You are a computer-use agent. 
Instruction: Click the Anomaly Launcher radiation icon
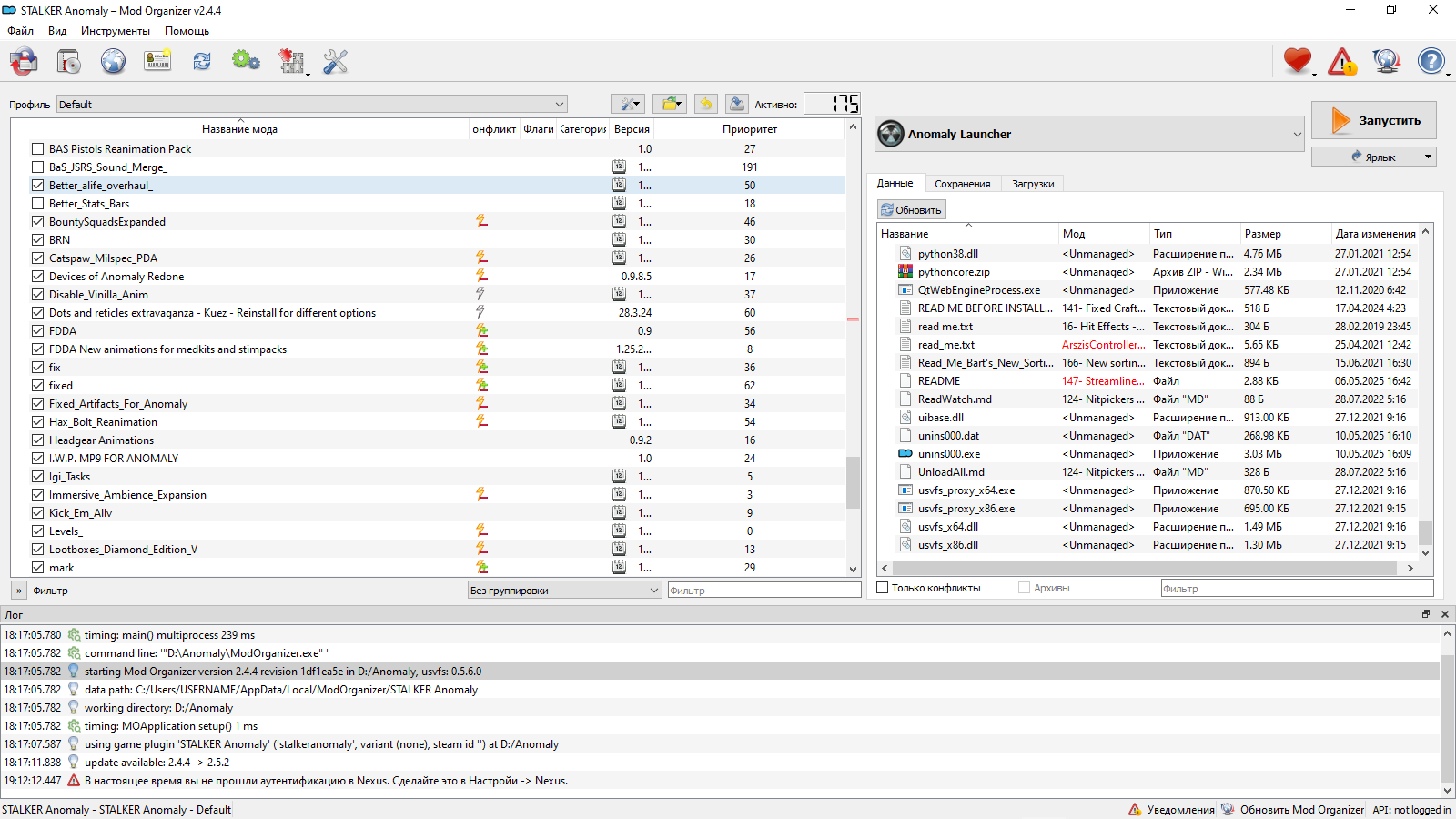point(891,134)
